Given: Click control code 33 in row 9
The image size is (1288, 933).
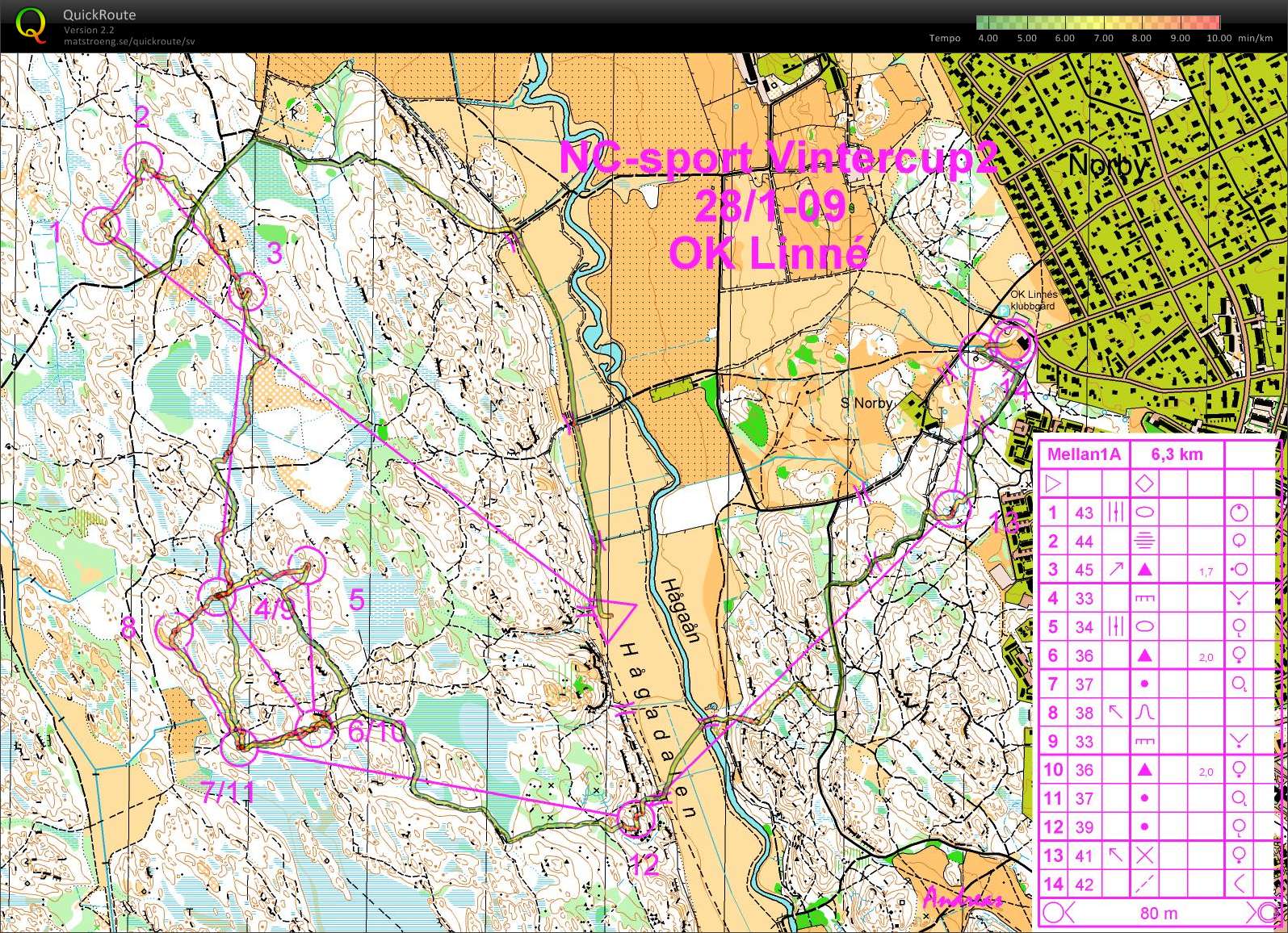Looking at the screenshot, I should pos(1084,742).
